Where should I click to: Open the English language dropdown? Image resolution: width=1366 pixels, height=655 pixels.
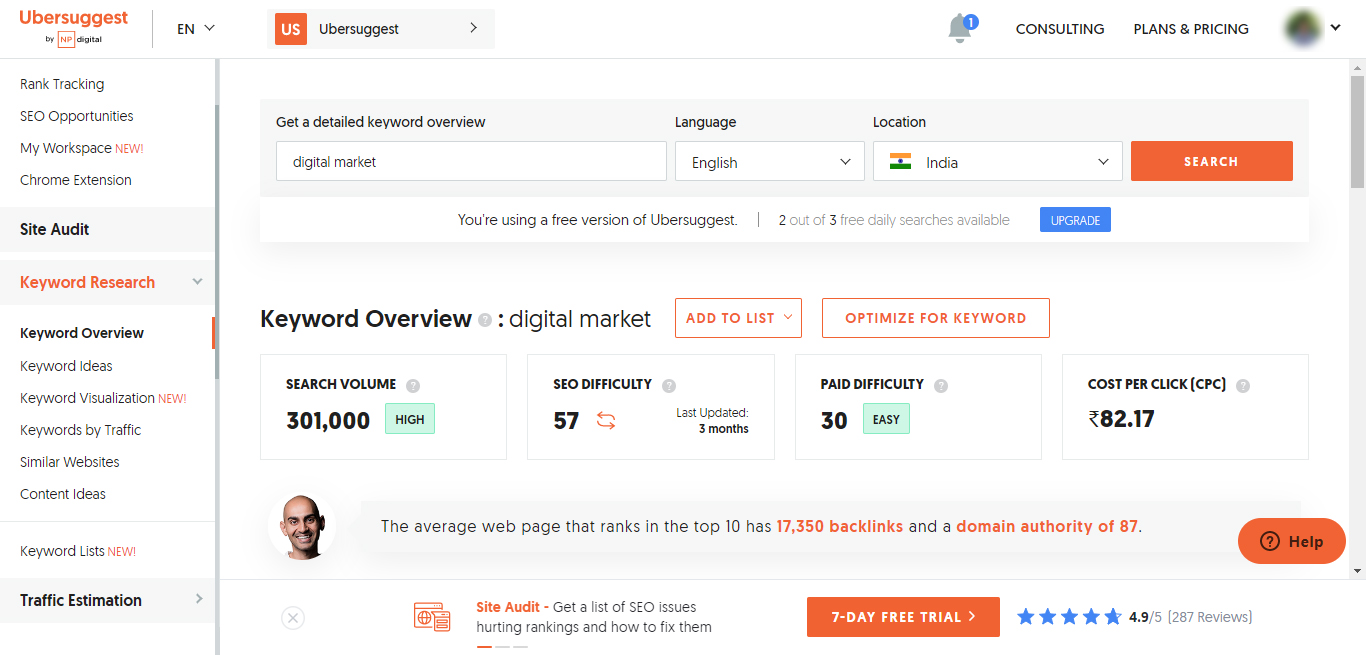pyautogui.click(x=770, y=161)
